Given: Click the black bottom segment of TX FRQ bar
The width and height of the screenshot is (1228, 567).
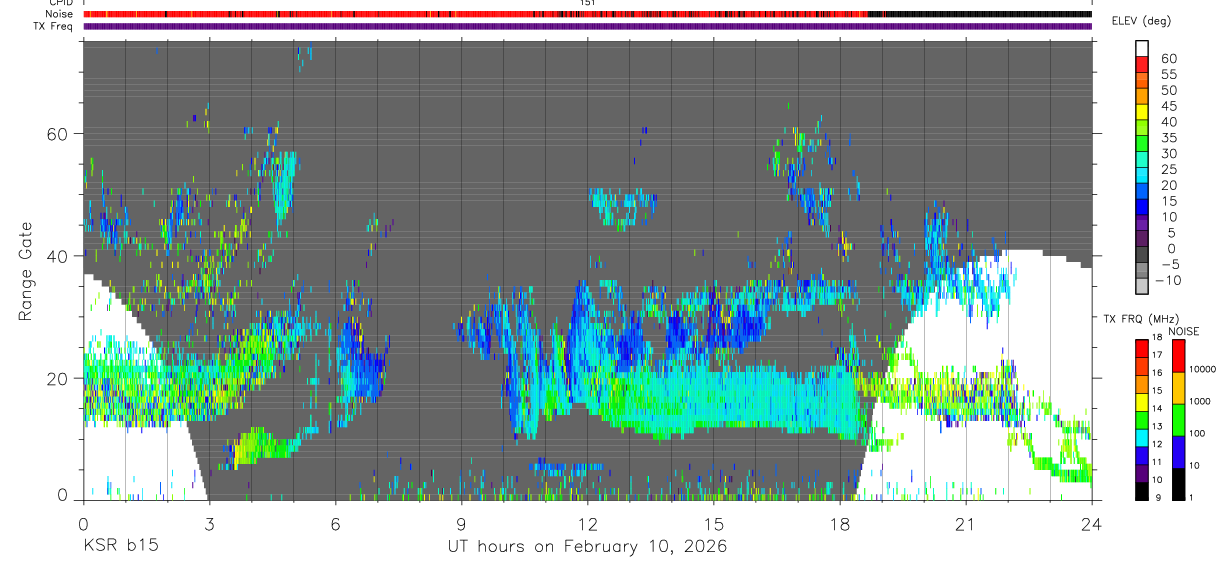Looking at the screenshot, I should tap(1143, 490).
